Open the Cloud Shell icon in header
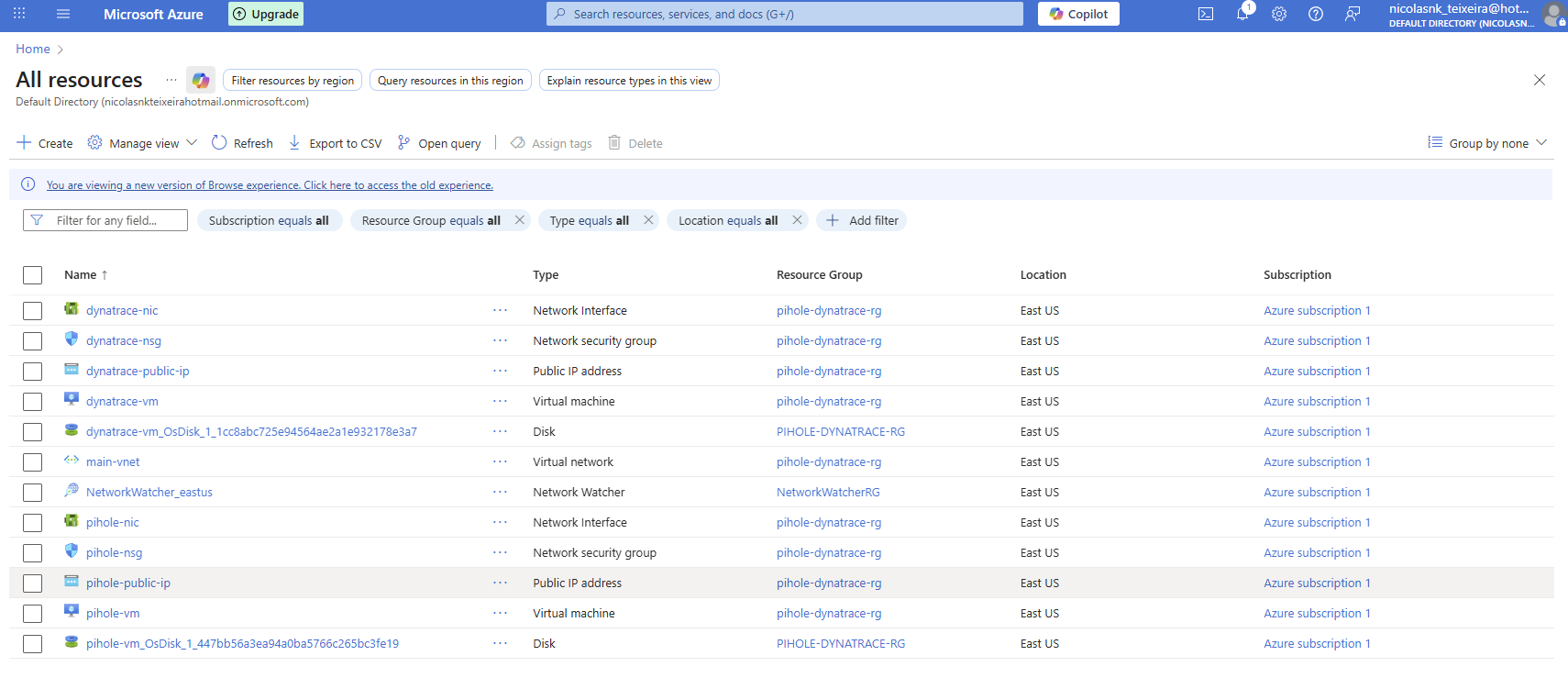 (x=1206, y=14)
